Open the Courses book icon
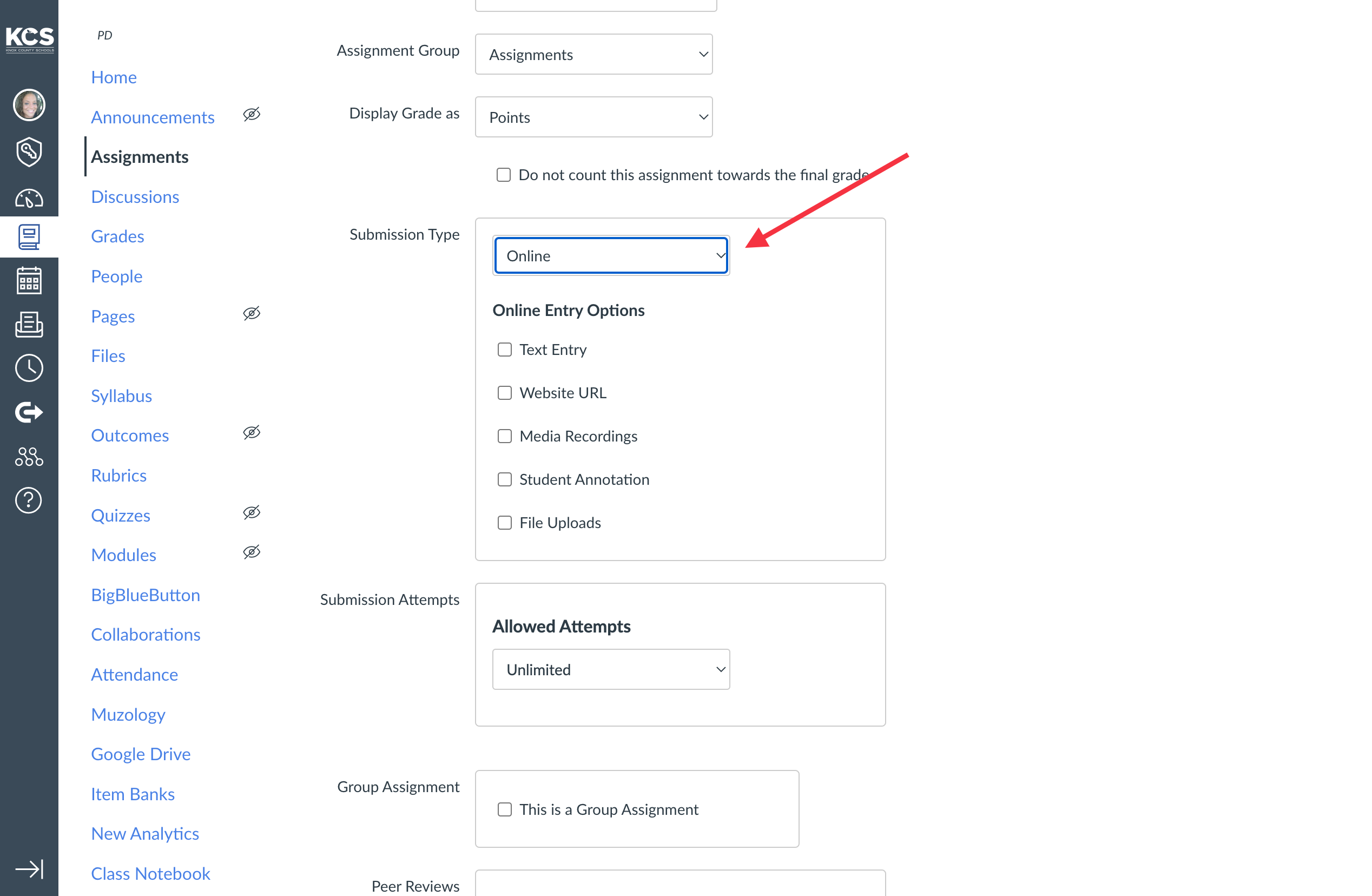This screenshot has width=1372, height=896. (29, 237)
